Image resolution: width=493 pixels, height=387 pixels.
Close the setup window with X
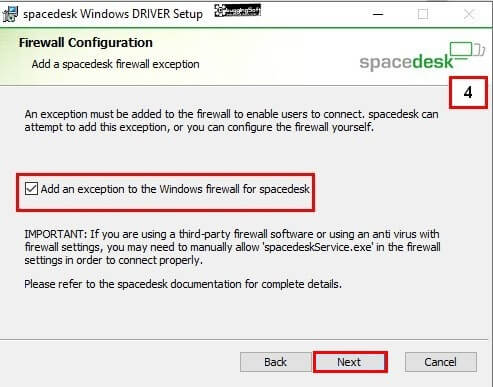tap(469, 14)
